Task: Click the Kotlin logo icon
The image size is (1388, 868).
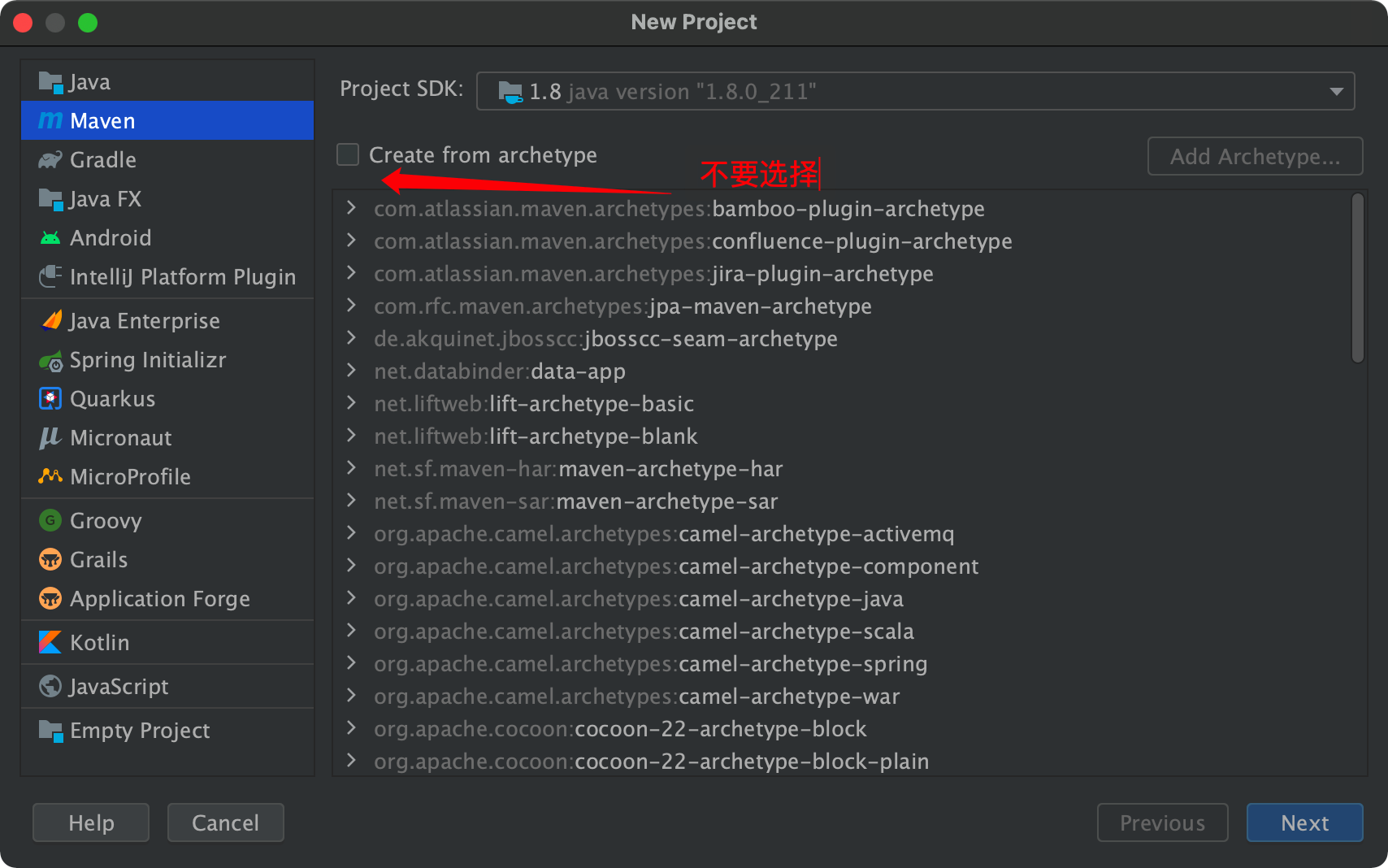Action: click(x=50, y=643)
